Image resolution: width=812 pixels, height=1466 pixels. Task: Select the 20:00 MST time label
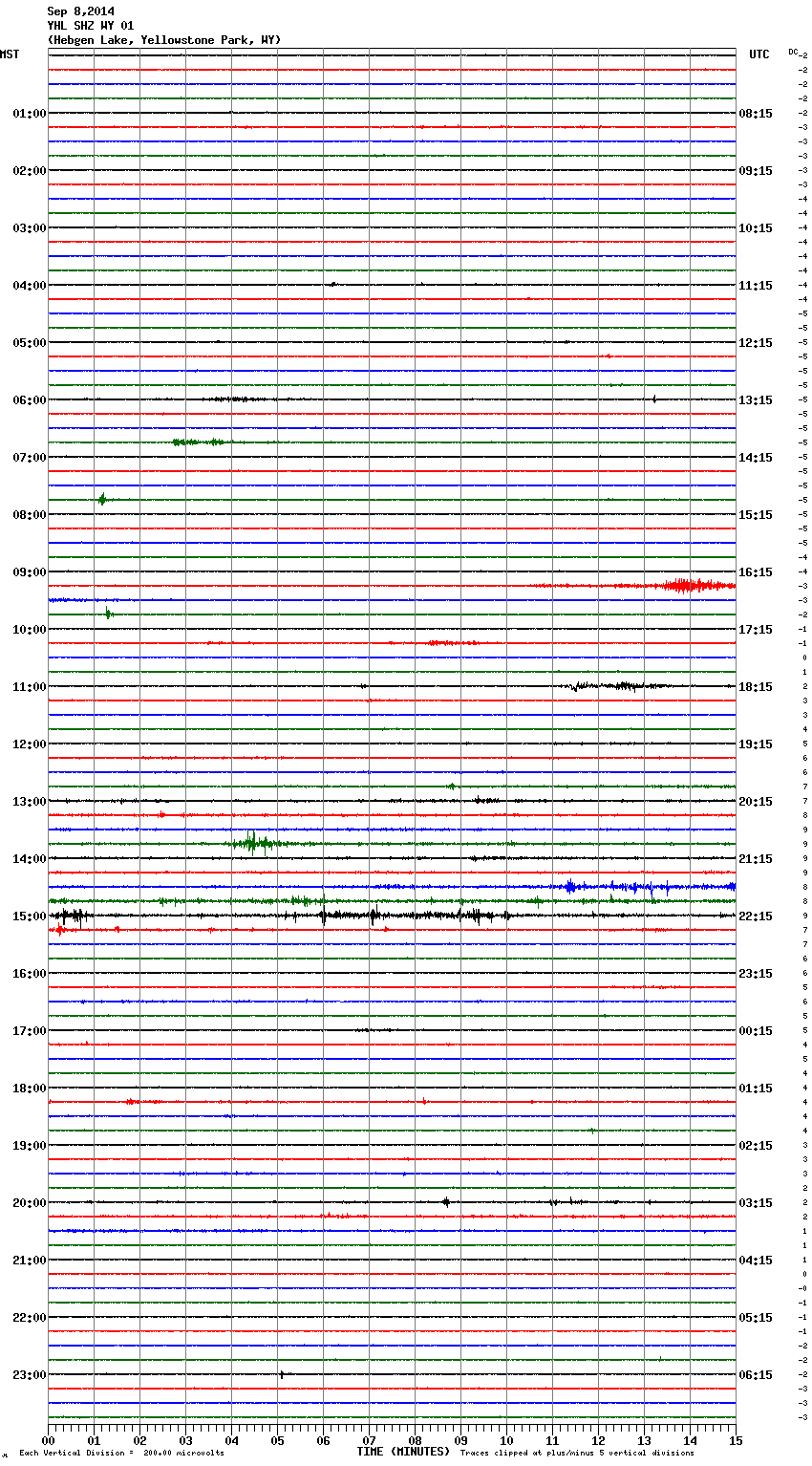pyautogui.click(x=29, y=1203)
